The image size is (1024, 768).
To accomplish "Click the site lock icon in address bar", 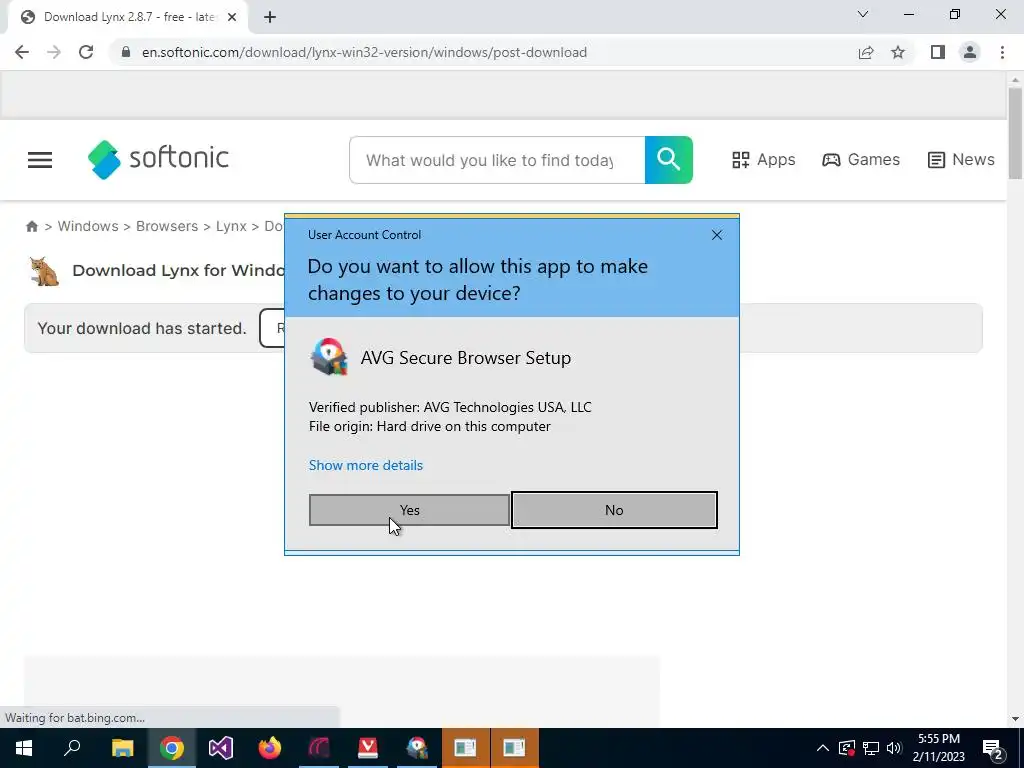I will [126, 52].
